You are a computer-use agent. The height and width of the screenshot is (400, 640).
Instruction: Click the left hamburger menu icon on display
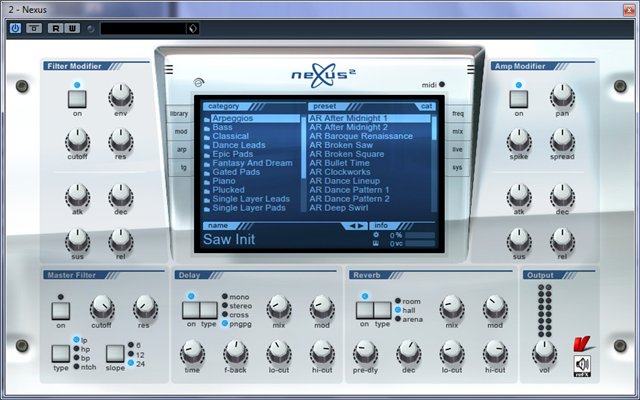pos(169,70)
